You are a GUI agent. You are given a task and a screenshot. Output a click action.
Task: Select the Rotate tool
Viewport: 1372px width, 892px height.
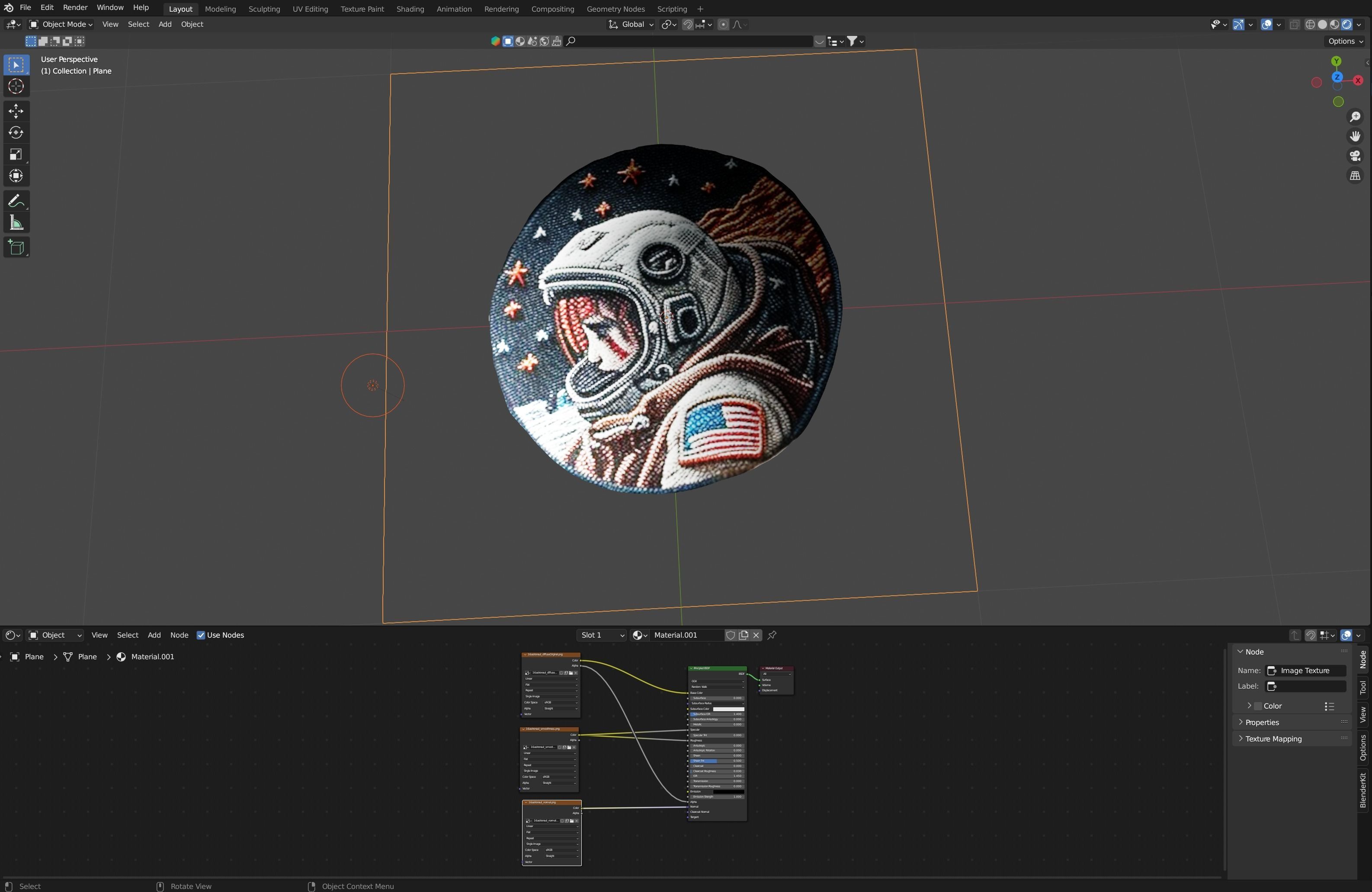coord(16,133)
